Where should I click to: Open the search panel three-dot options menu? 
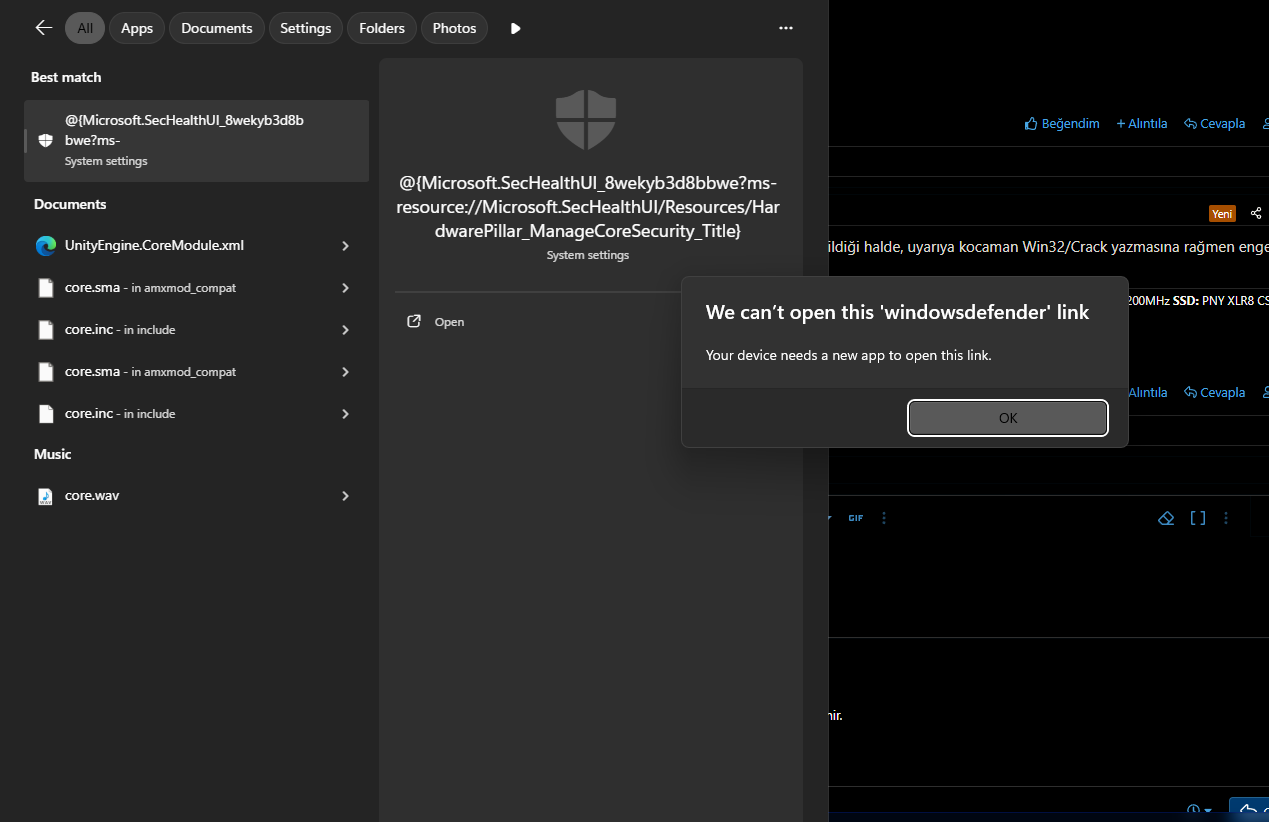(x=786, y=28)
